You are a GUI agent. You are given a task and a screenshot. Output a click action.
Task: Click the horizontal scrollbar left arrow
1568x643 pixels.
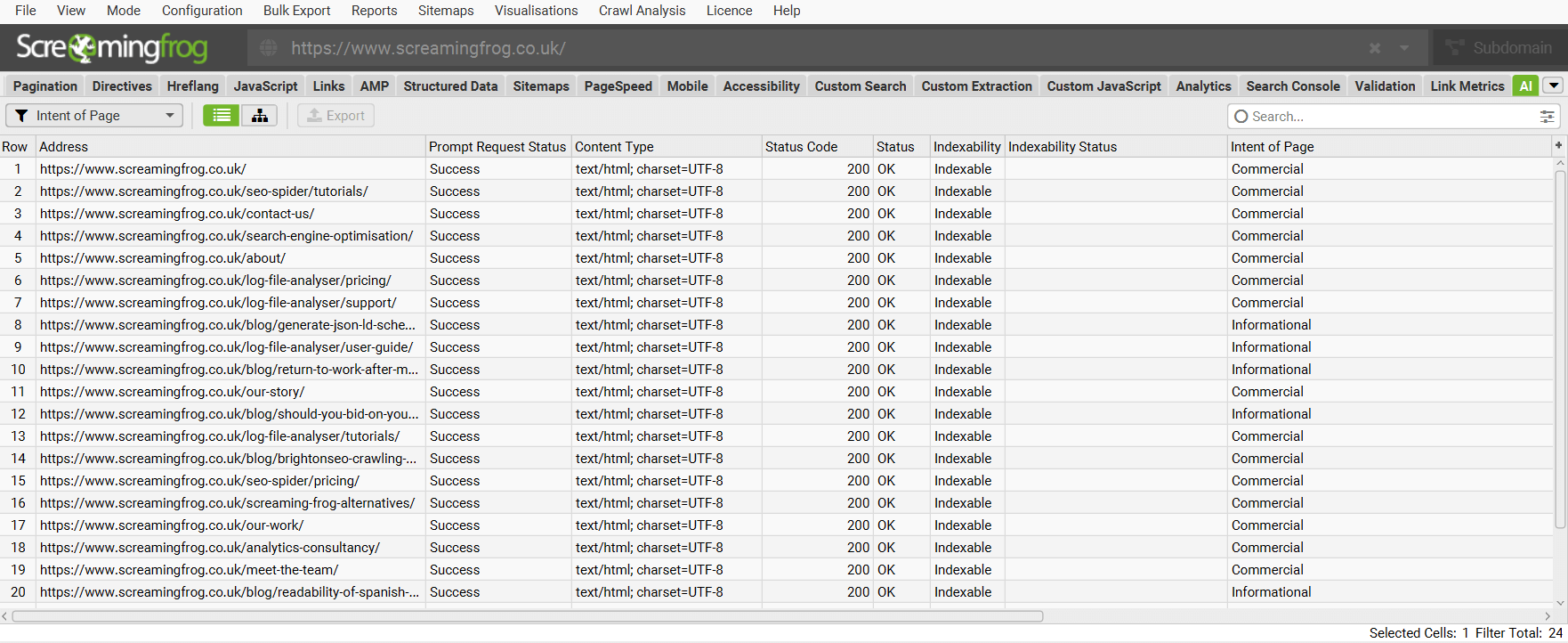click(5, 616)
